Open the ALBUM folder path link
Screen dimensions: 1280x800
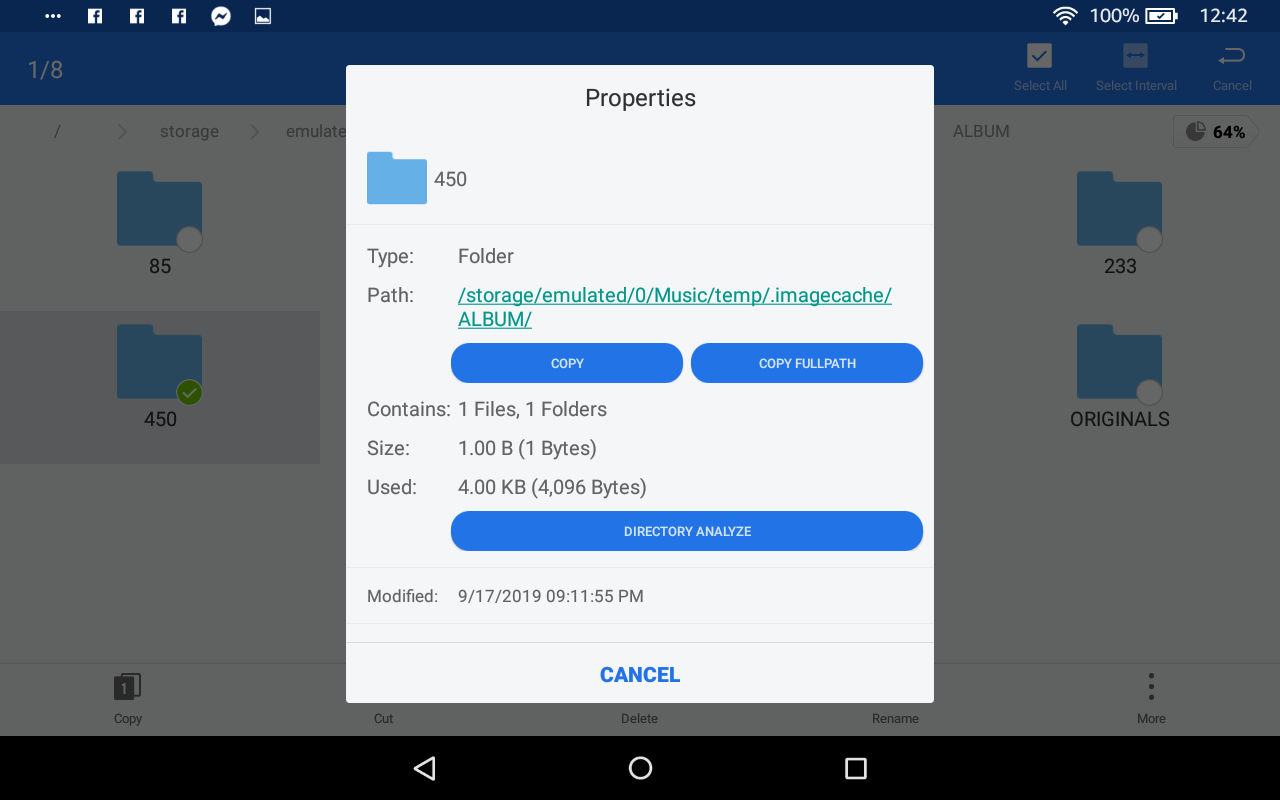click(674, 307)
